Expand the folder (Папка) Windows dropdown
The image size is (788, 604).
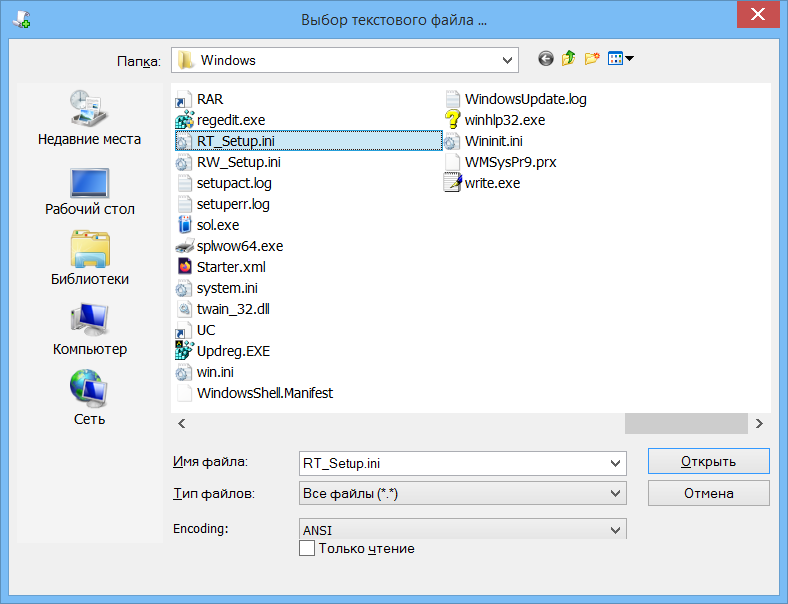point(507,61)
